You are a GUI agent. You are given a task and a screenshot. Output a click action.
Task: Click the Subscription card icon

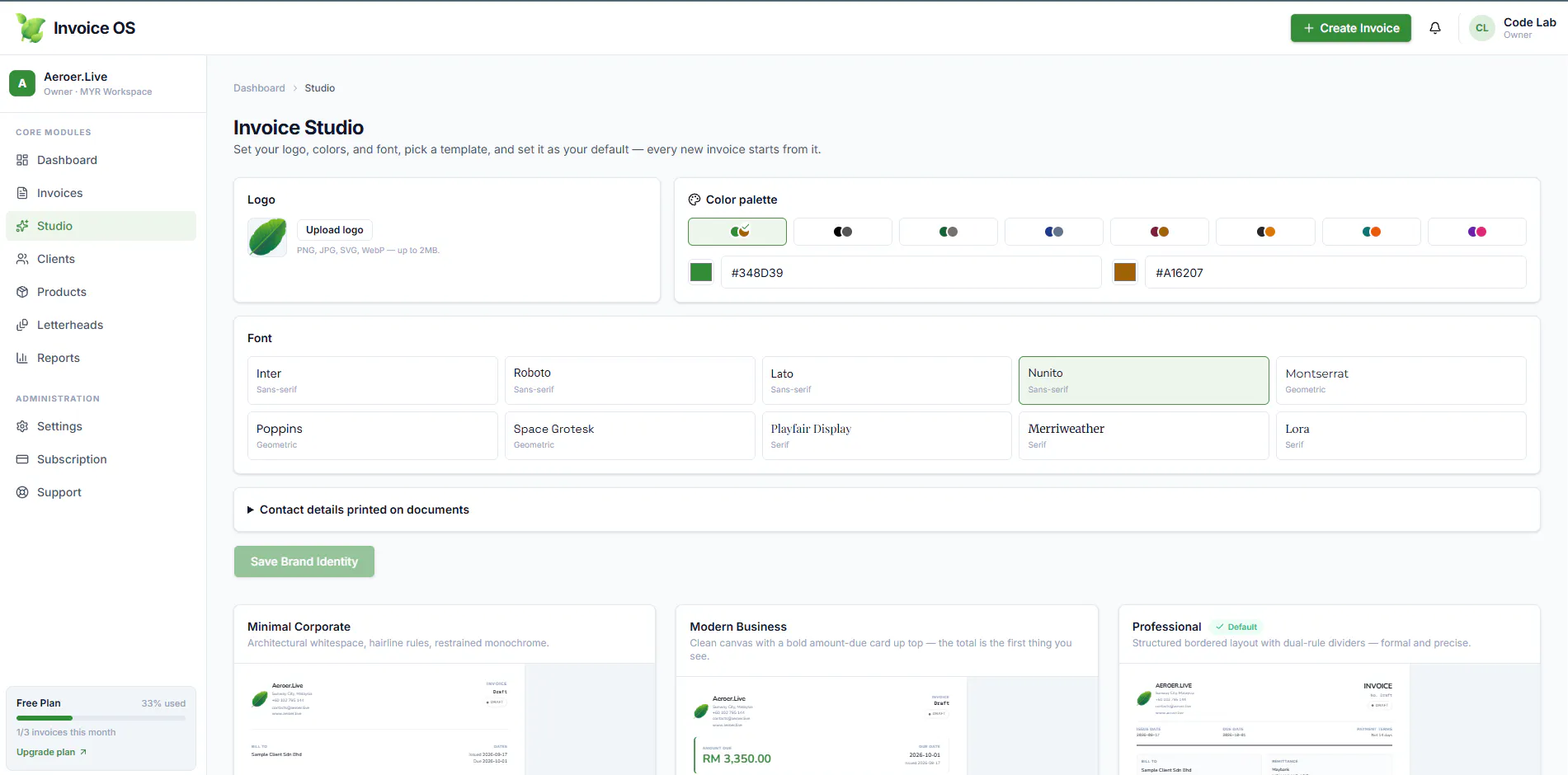pos(22,459)
